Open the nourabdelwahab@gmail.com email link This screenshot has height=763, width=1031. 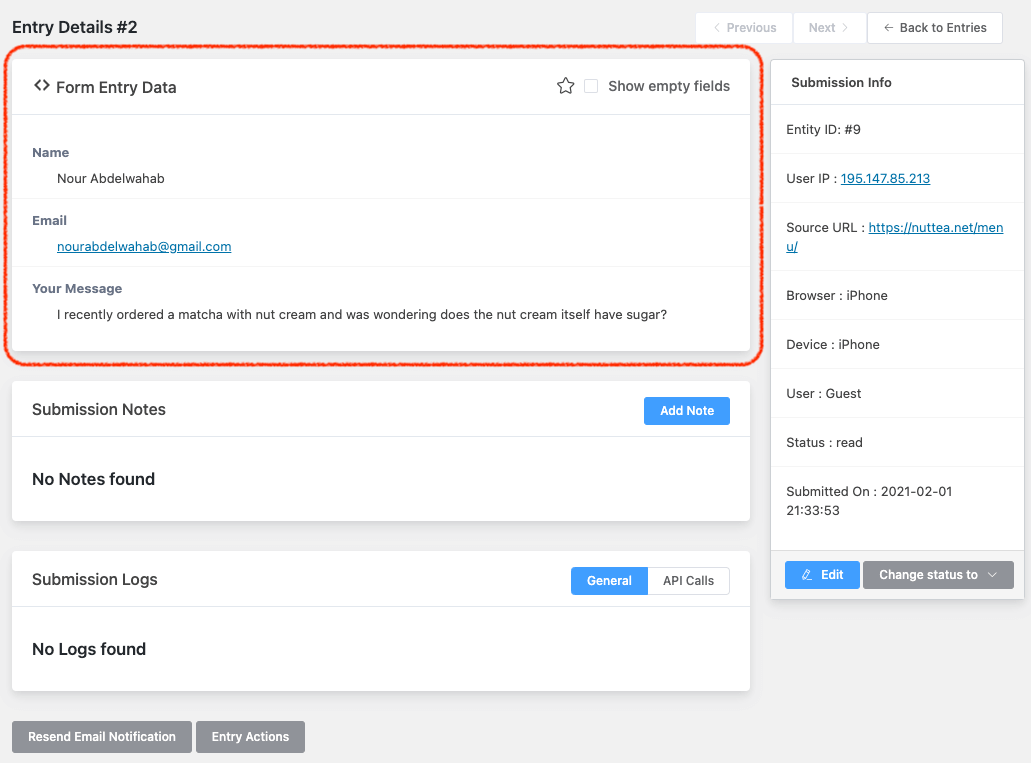[x=144, y=246]
